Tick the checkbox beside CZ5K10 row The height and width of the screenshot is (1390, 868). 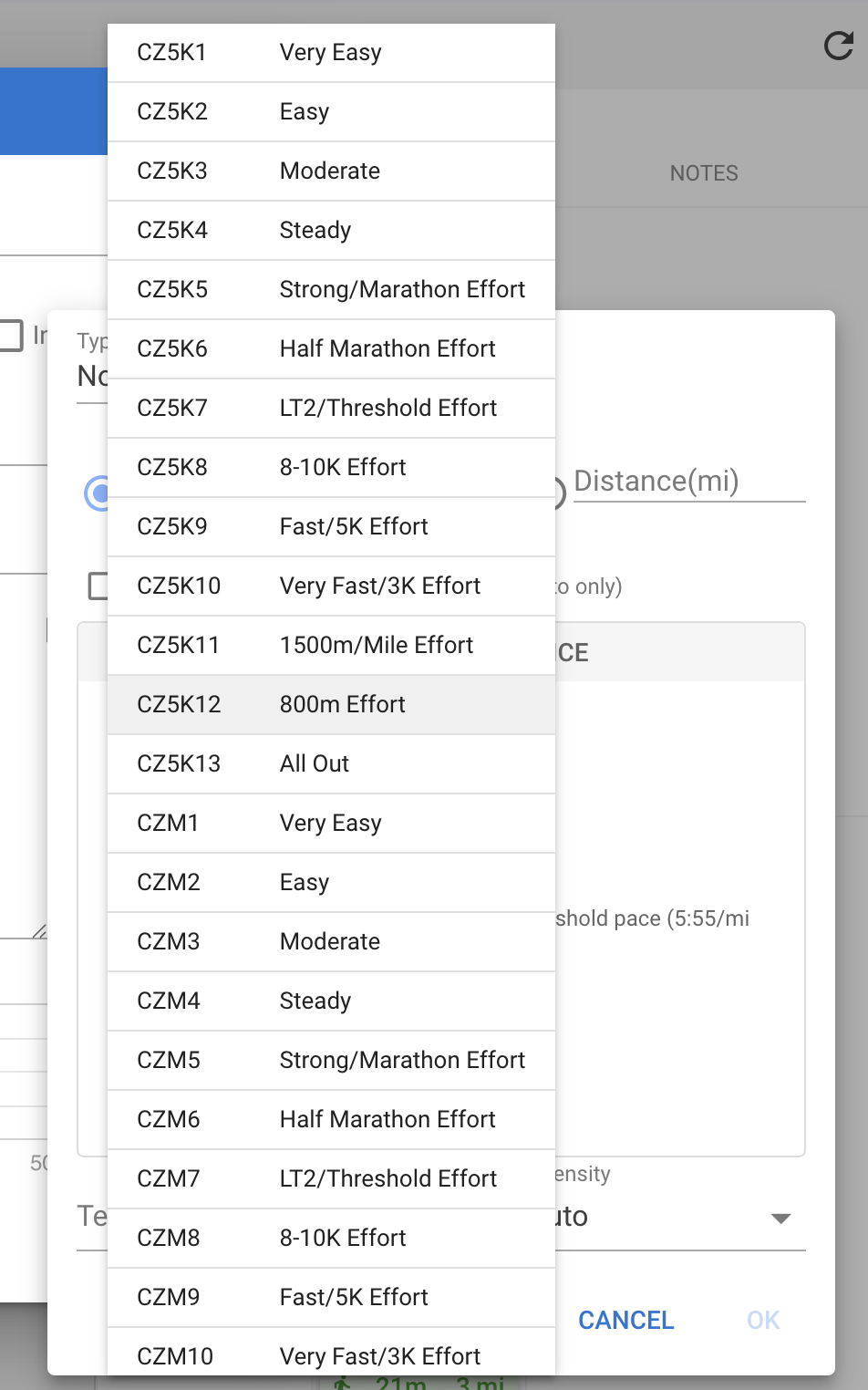[x=98, y=586]
